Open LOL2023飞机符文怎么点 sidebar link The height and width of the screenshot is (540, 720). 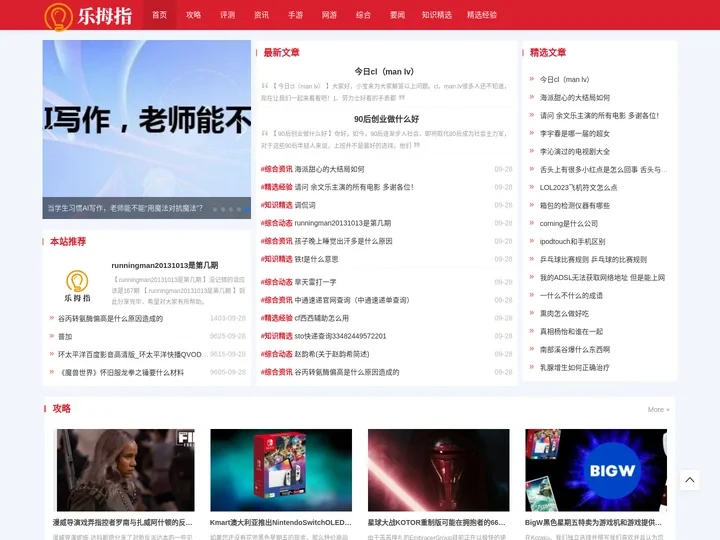(x=578, y=187)
